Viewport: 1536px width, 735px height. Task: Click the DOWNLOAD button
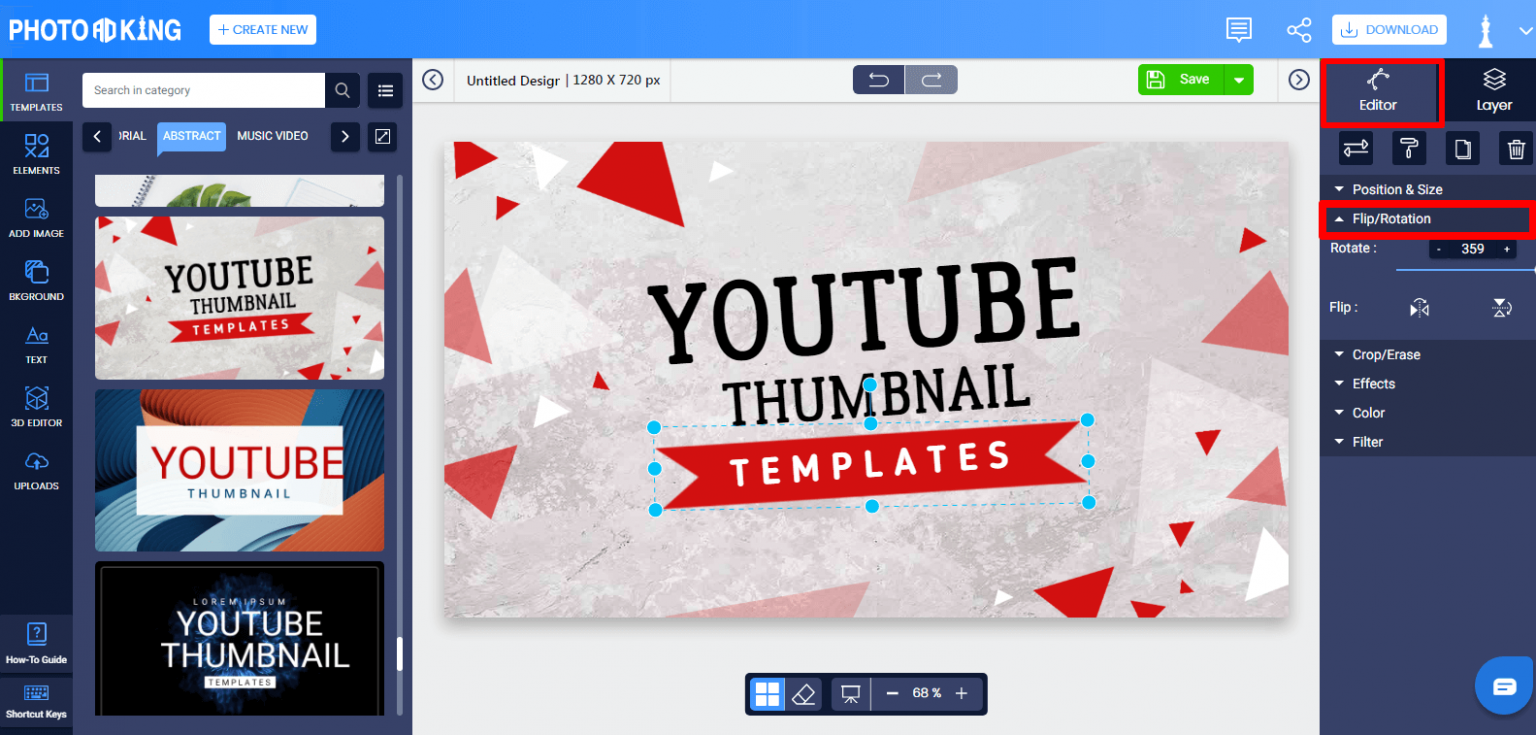(1389, 29)
